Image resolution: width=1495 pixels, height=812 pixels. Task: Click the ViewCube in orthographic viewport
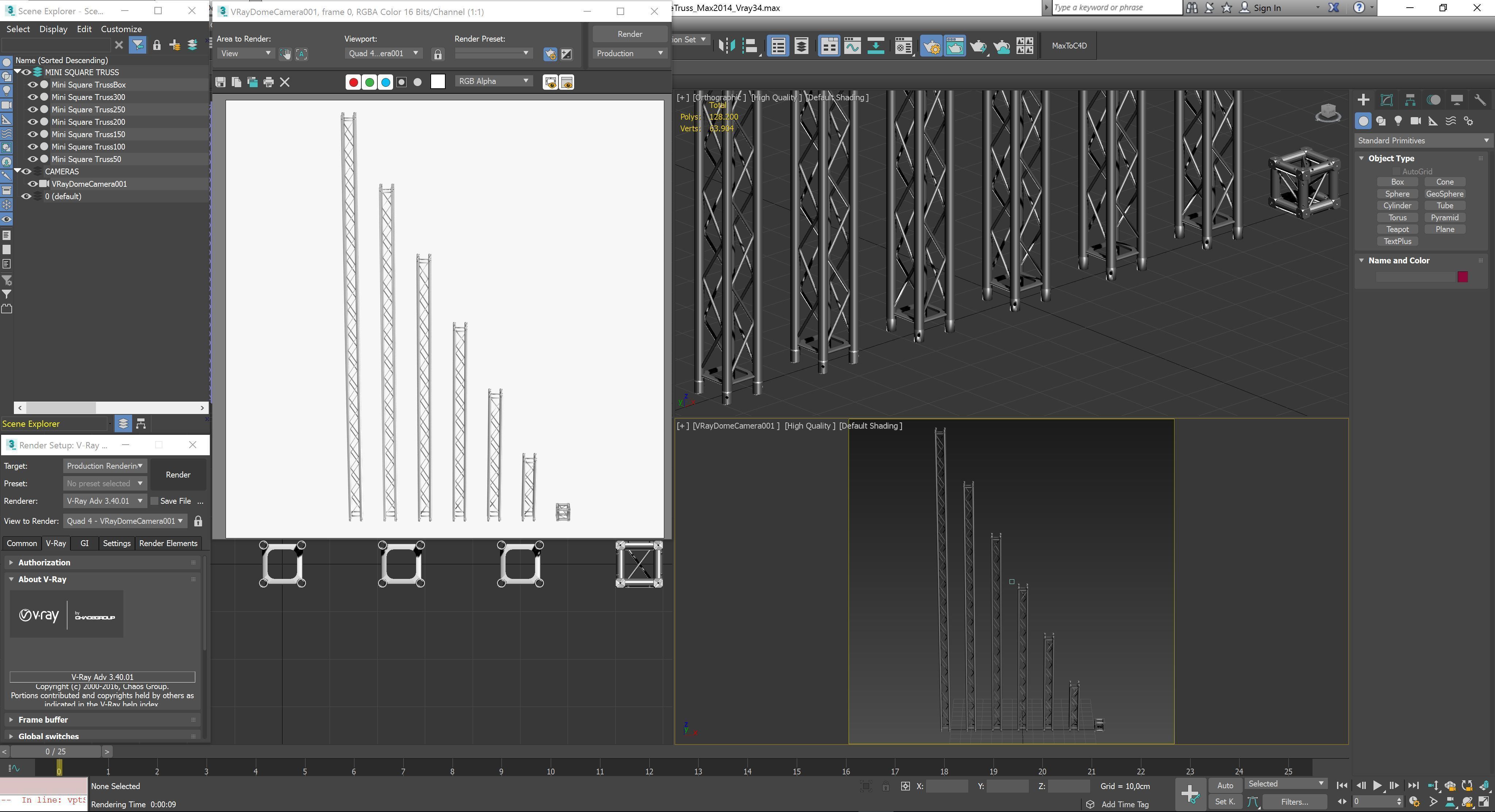[x=1328, y=112]
